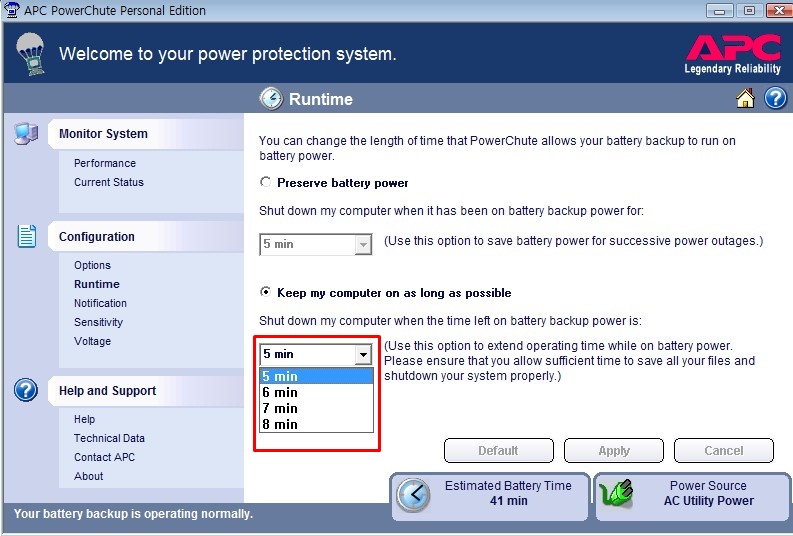Open the Configuration section header

(146, 237)
